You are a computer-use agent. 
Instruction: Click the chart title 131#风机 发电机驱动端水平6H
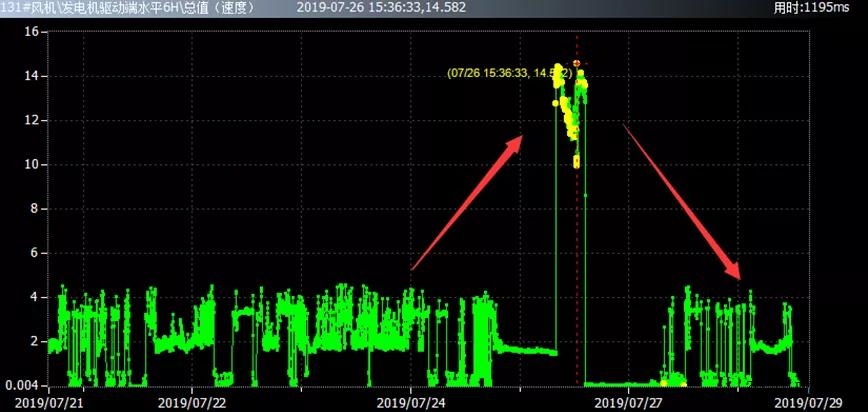pyautogui.click(x=128, y=8)
